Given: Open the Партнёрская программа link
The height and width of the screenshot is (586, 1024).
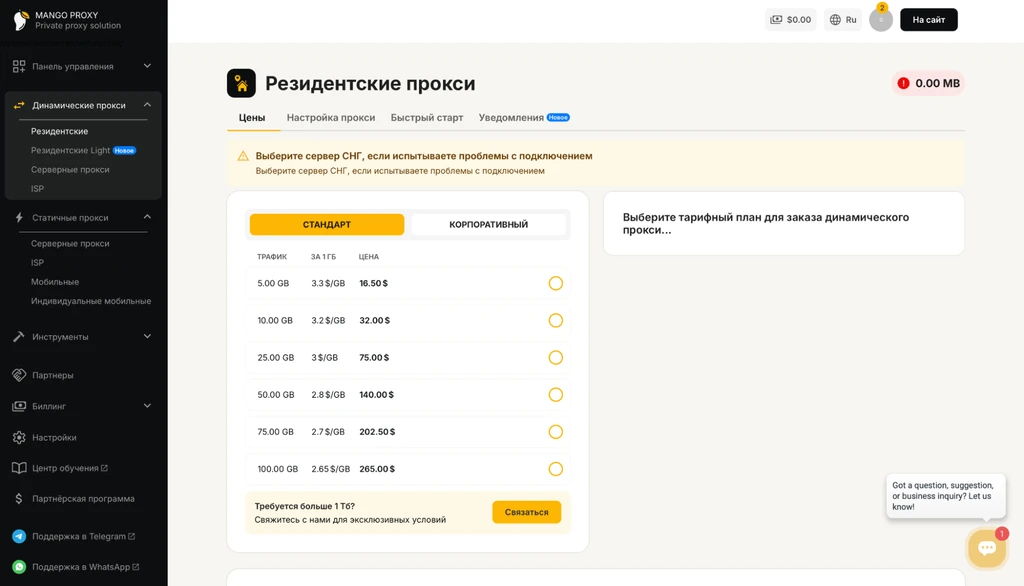Looking at the screenshot, I should [83, 498].
